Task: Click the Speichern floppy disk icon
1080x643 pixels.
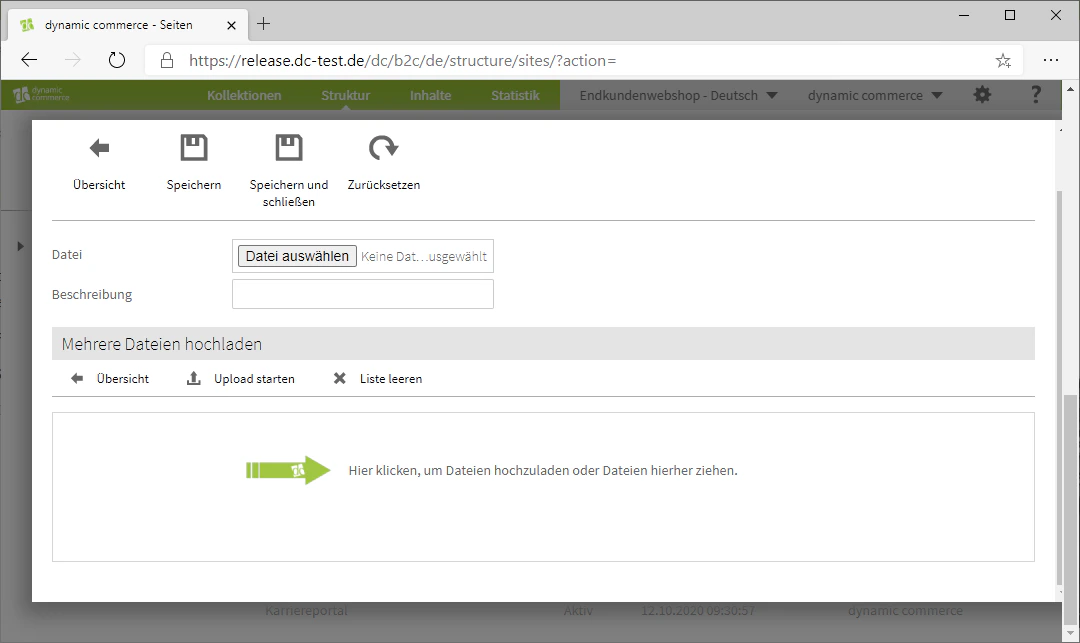Action: pos(194,147)
